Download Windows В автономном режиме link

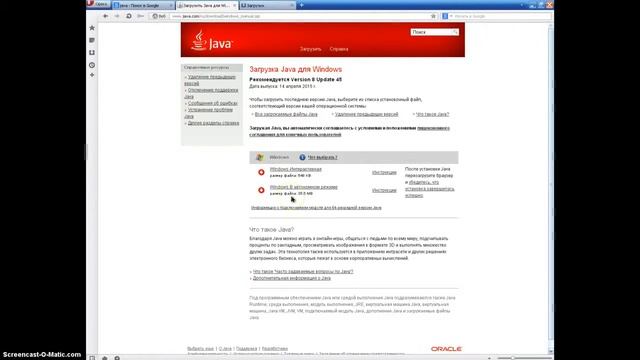coord(304,187)
